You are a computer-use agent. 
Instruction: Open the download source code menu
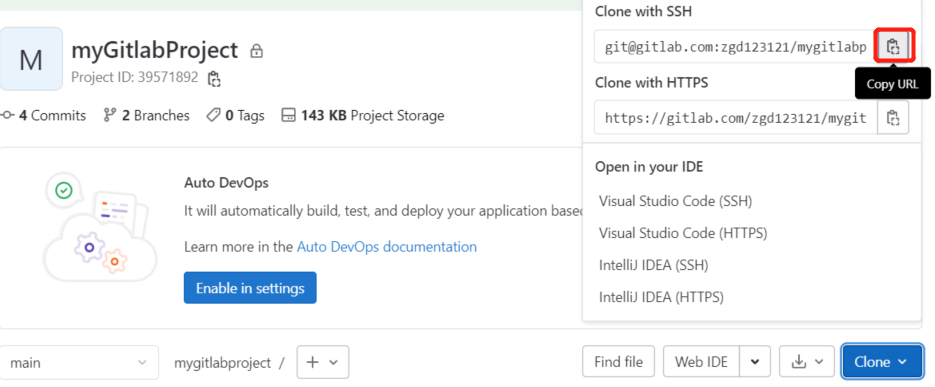point(807,362)
